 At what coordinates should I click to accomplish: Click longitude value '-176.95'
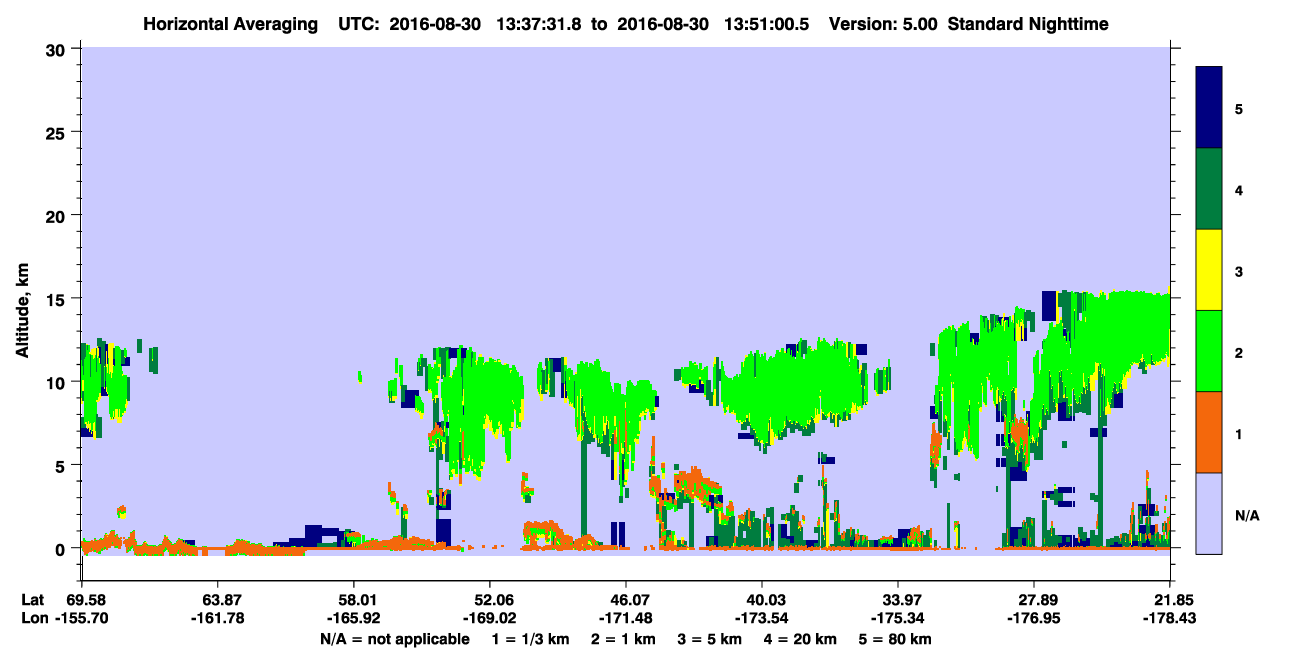tap(1034, 618)
